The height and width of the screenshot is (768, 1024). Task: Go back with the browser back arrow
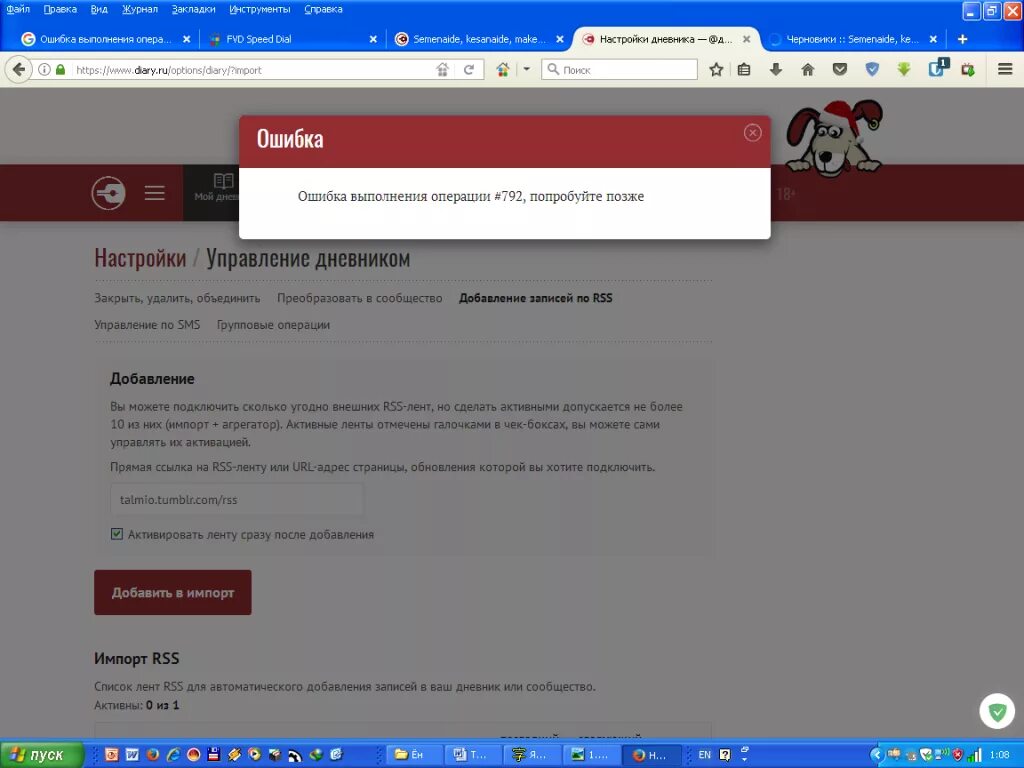tap(18, 69)
